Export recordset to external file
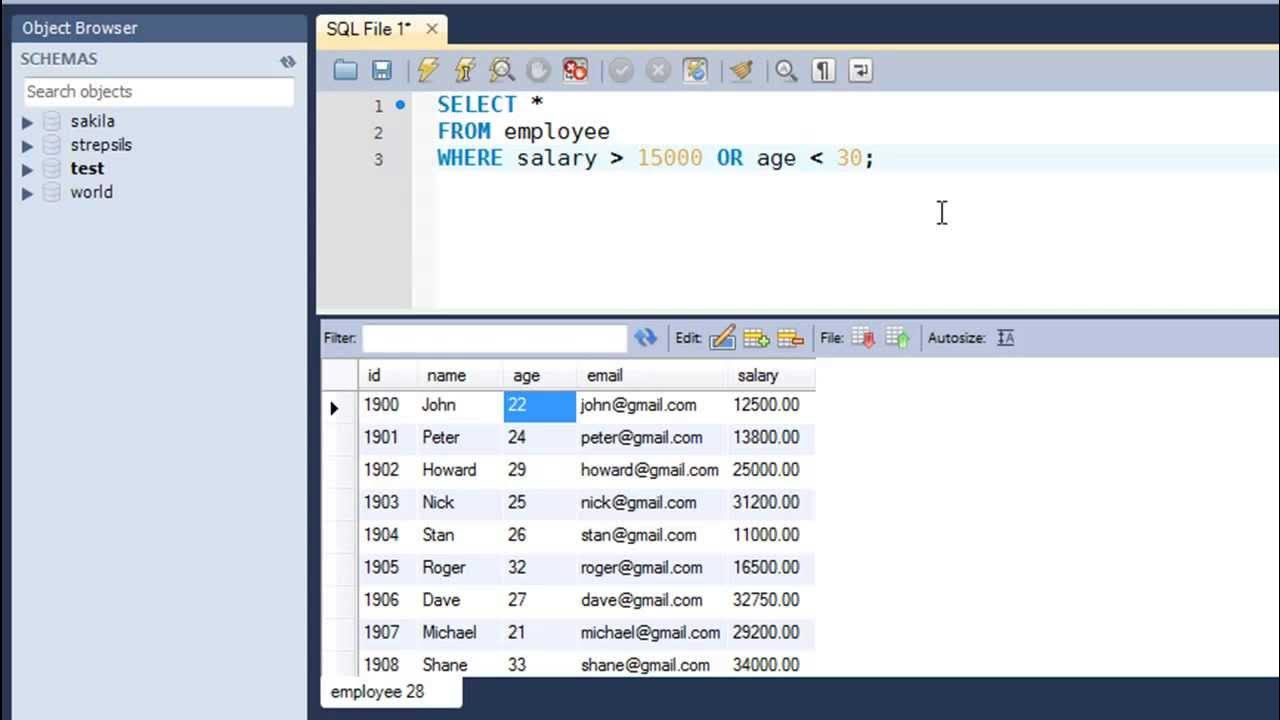The height and width of the screenshot is (720, 1280). [863, 338]
